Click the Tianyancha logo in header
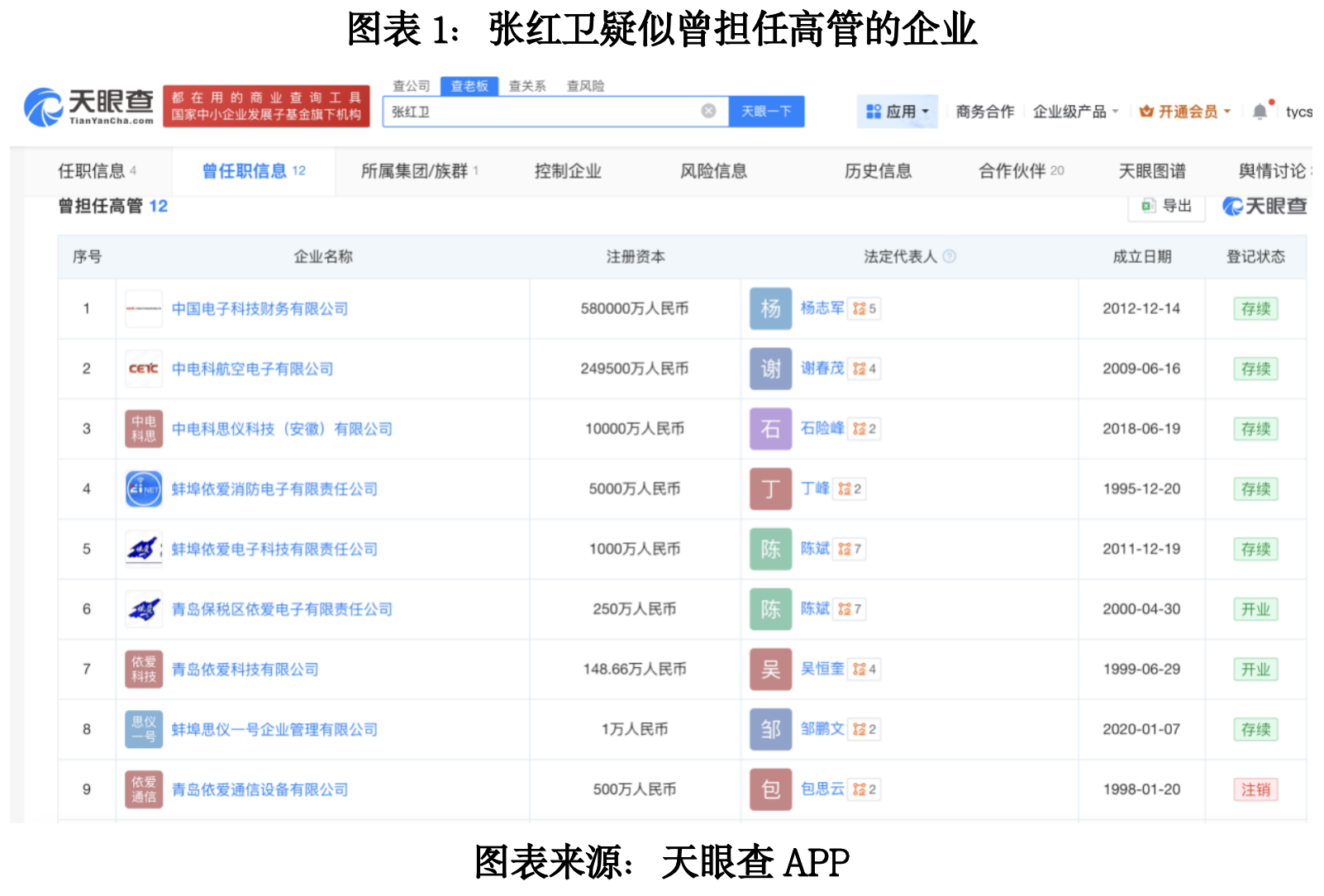This screenshot has height=896, width=1324. (89, 107)
